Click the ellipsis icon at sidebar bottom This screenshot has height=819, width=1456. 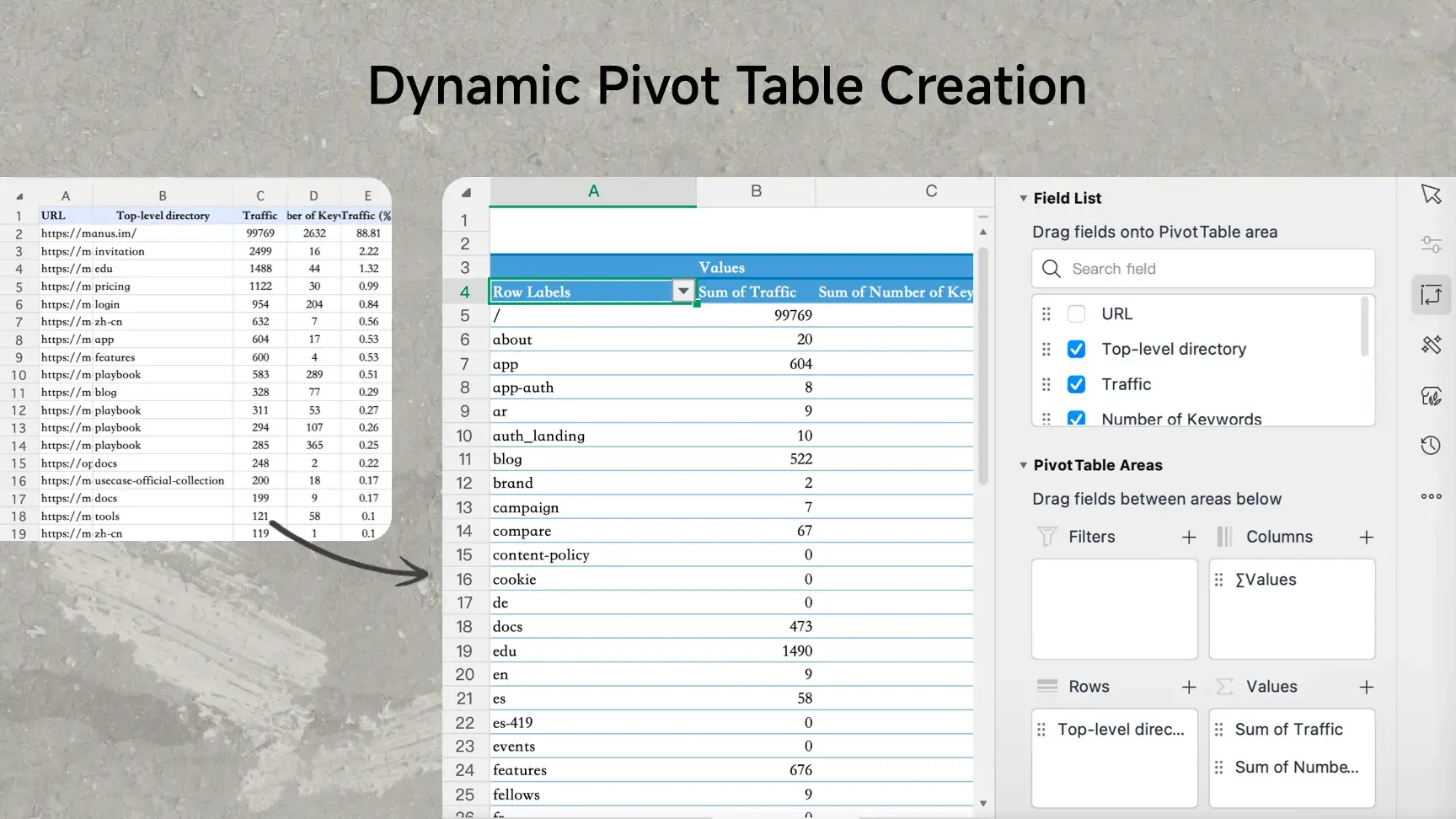1431,496
